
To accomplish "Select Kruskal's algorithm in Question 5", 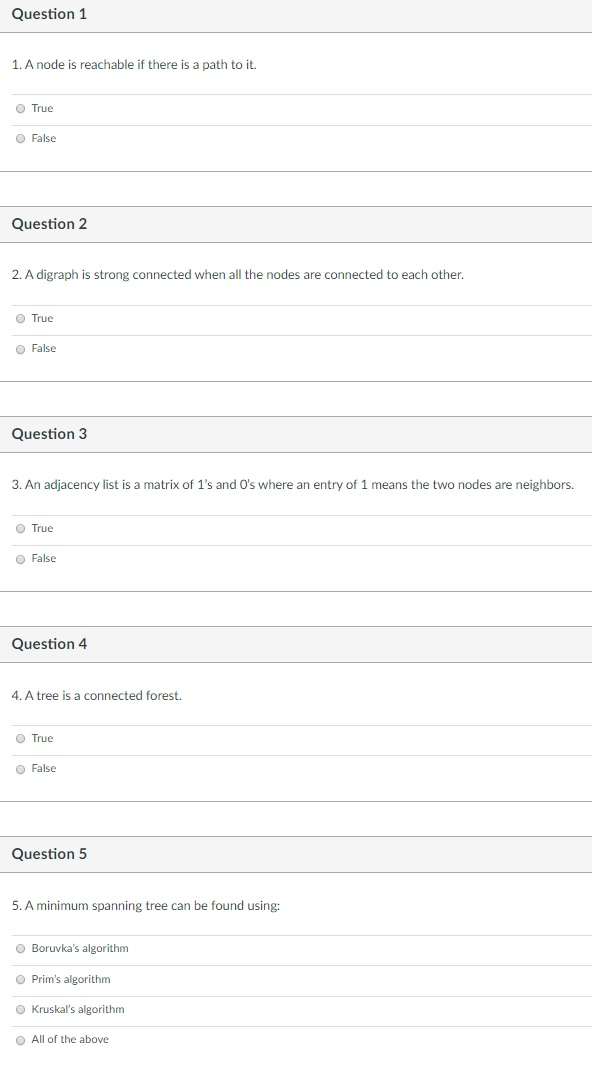I will point(20,1009).
